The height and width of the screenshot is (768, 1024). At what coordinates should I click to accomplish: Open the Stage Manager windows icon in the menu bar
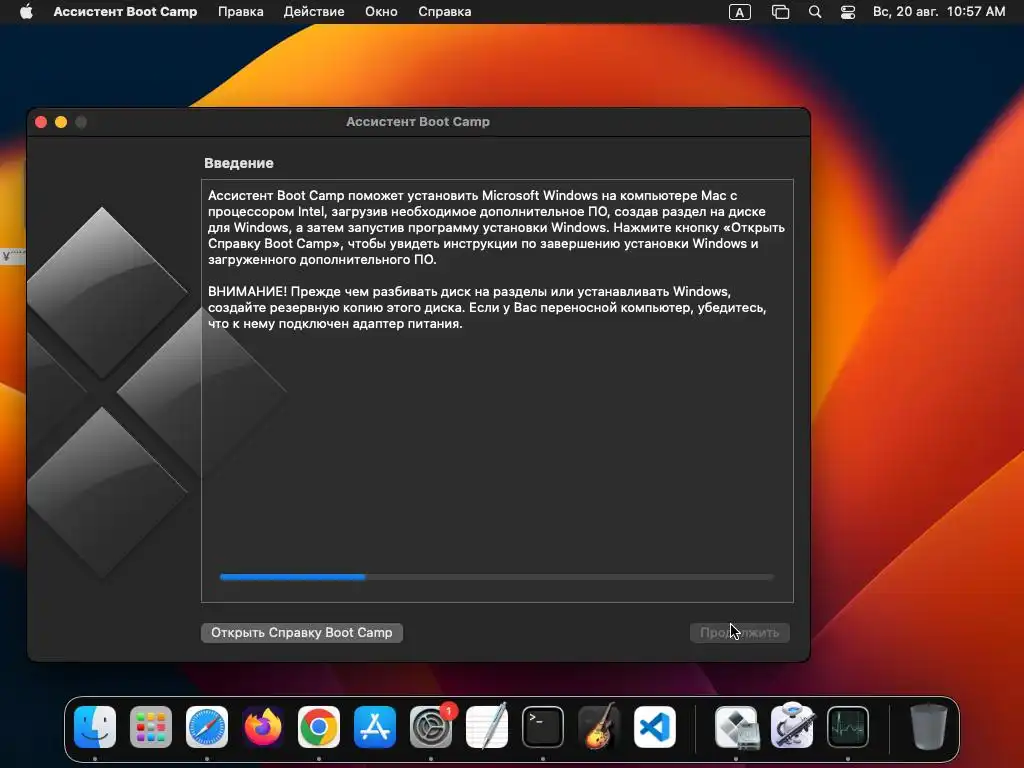780,12
